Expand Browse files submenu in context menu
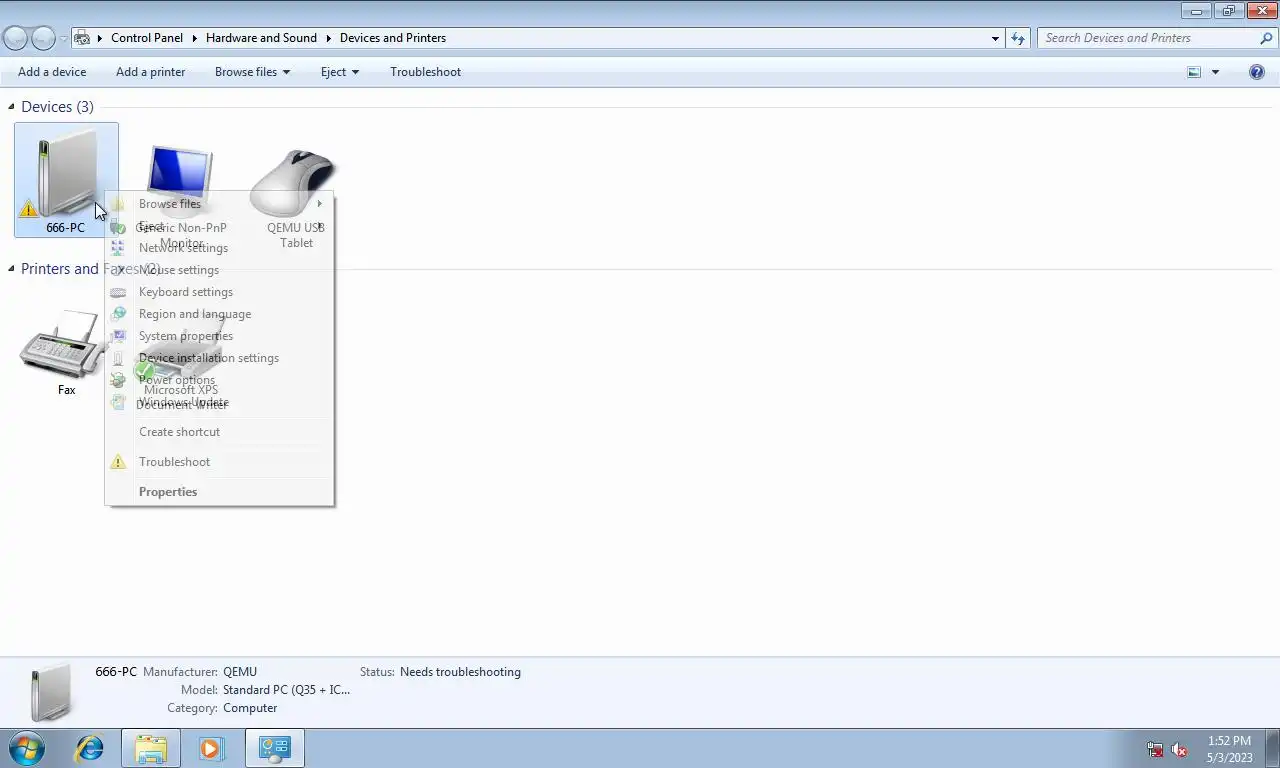1280x768 pixels. pyautogui.click(x=320, y=204)
